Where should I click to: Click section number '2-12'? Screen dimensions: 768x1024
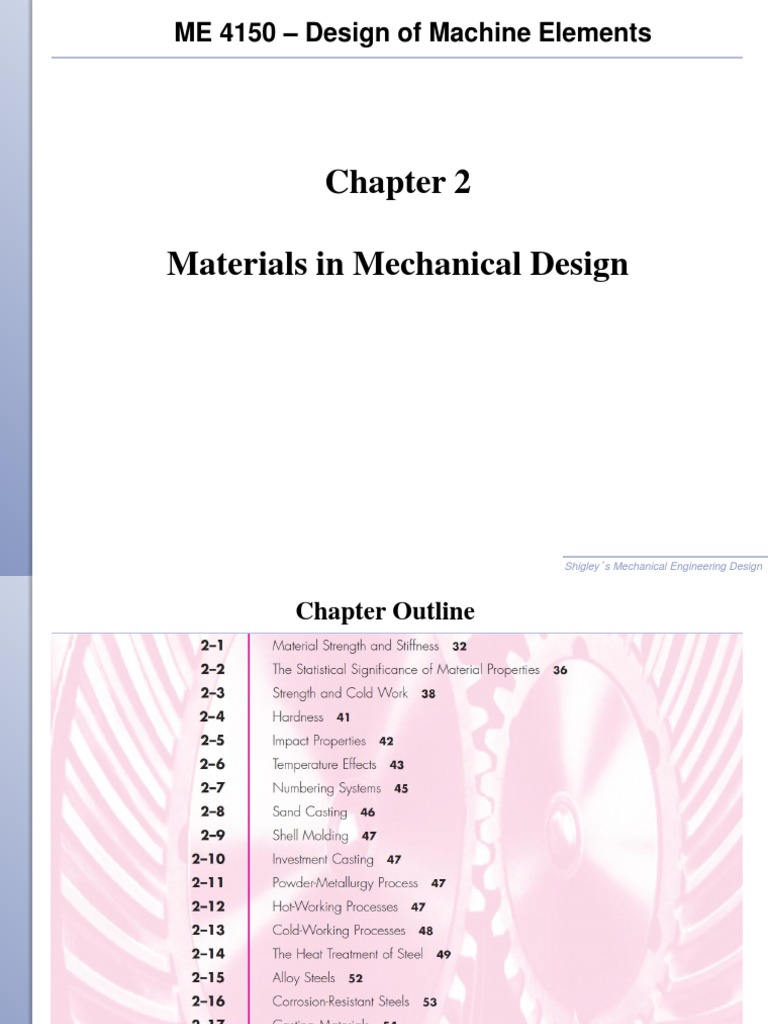click(208, 906)
